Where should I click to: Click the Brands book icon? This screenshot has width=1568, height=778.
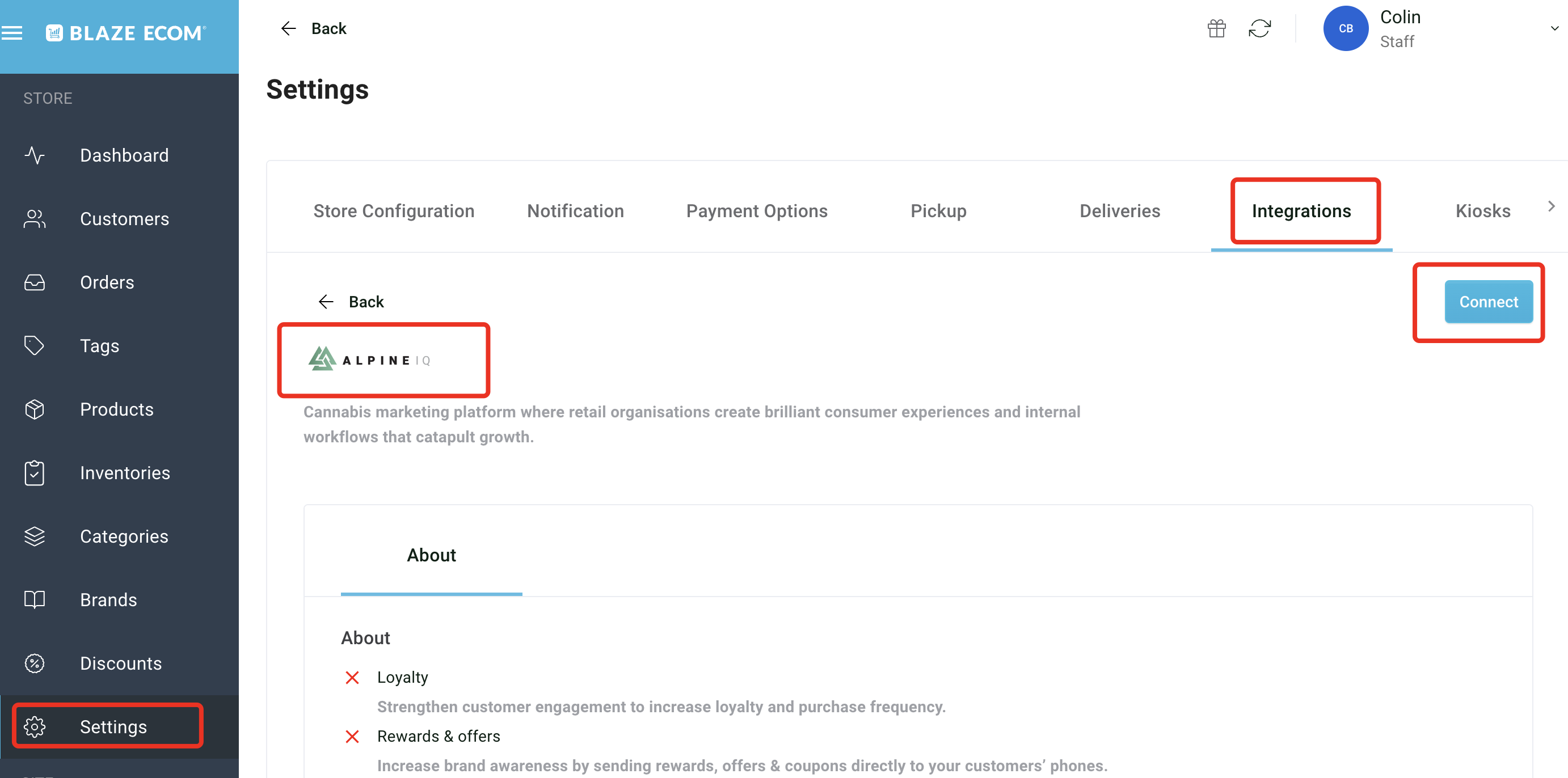(34, 599)
